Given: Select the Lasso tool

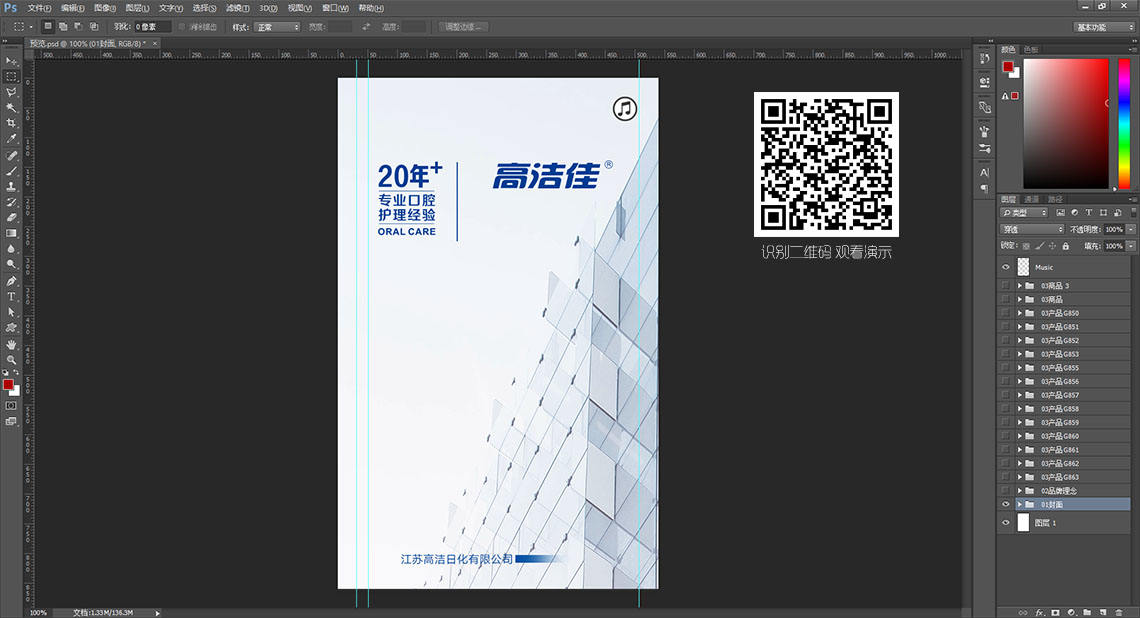Looking at the screenshot, I should click(11, 92).
